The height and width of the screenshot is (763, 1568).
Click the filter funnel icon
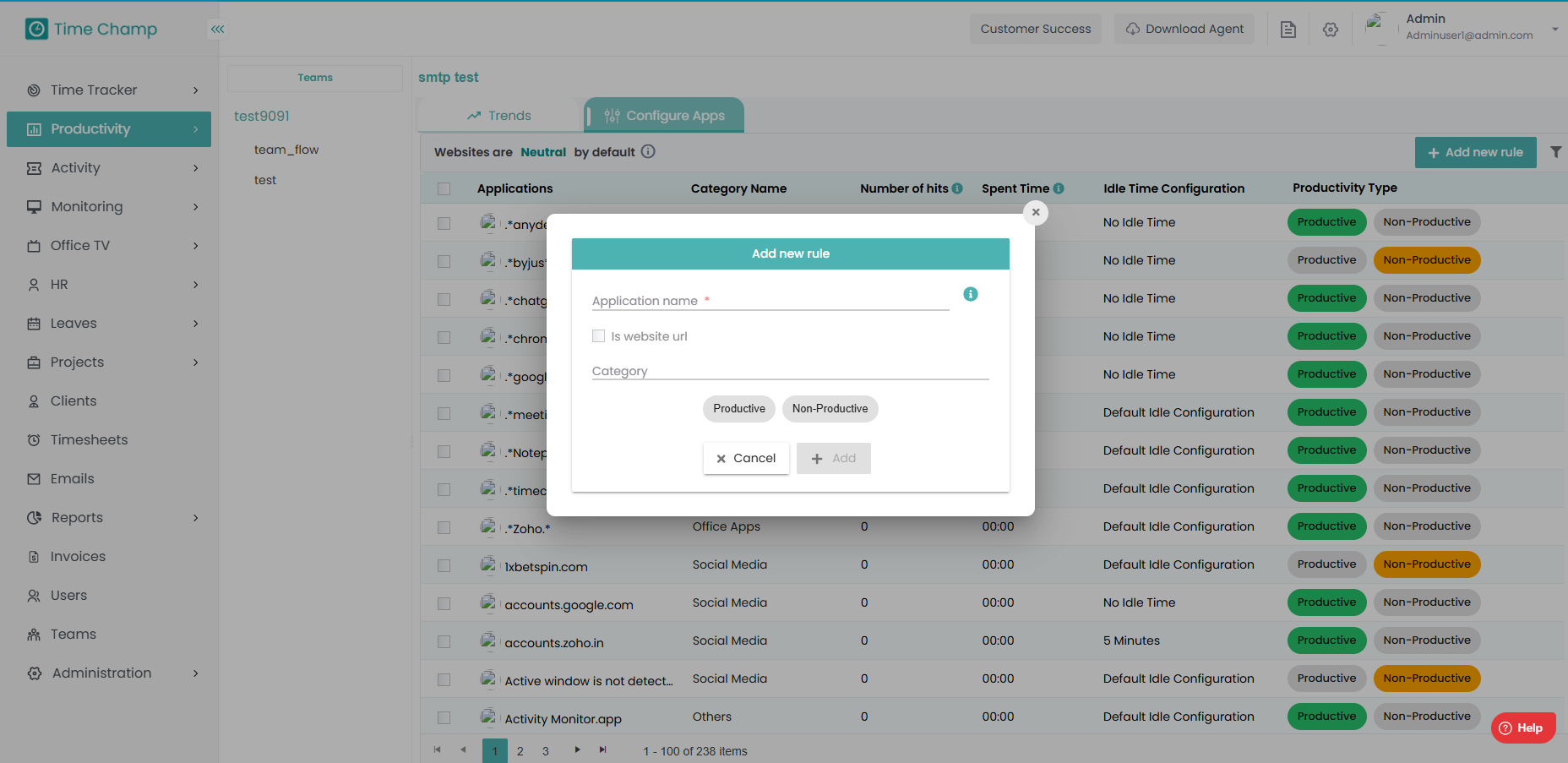1555,152
